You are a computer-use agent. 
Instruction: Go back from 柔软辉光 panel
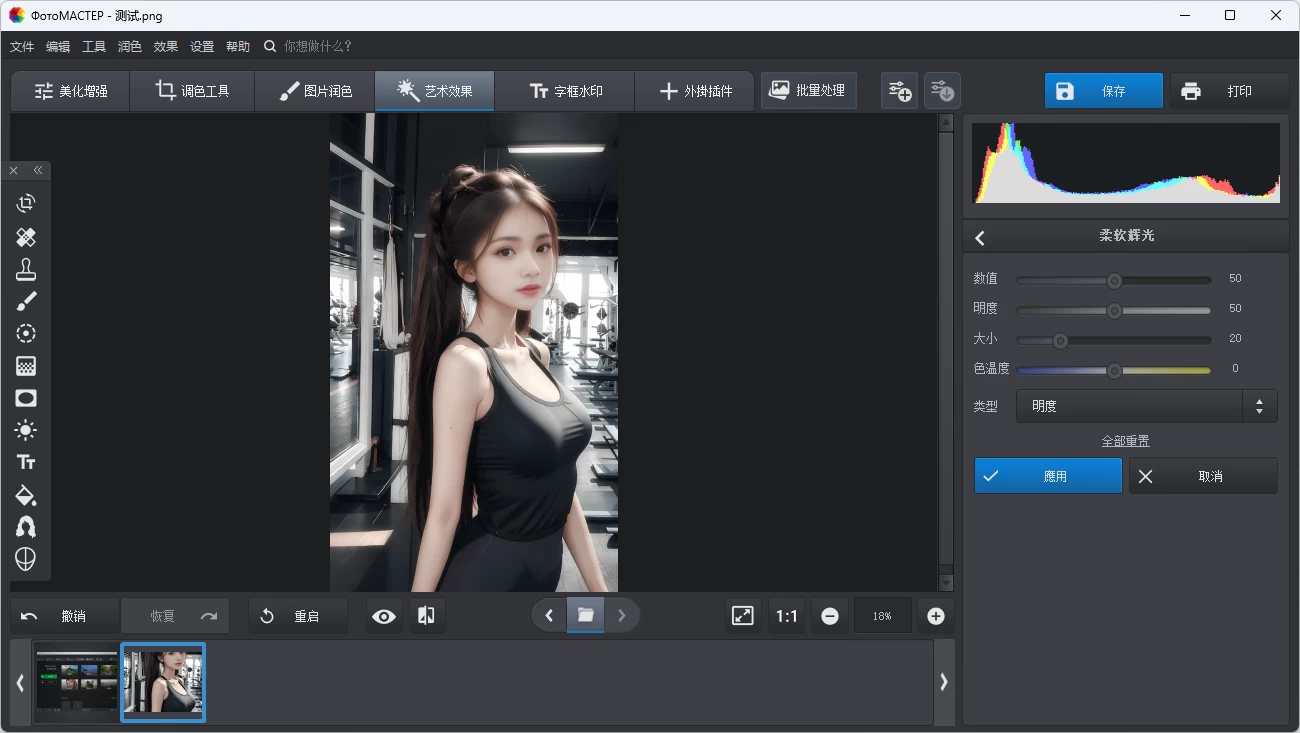click(980, 237)
